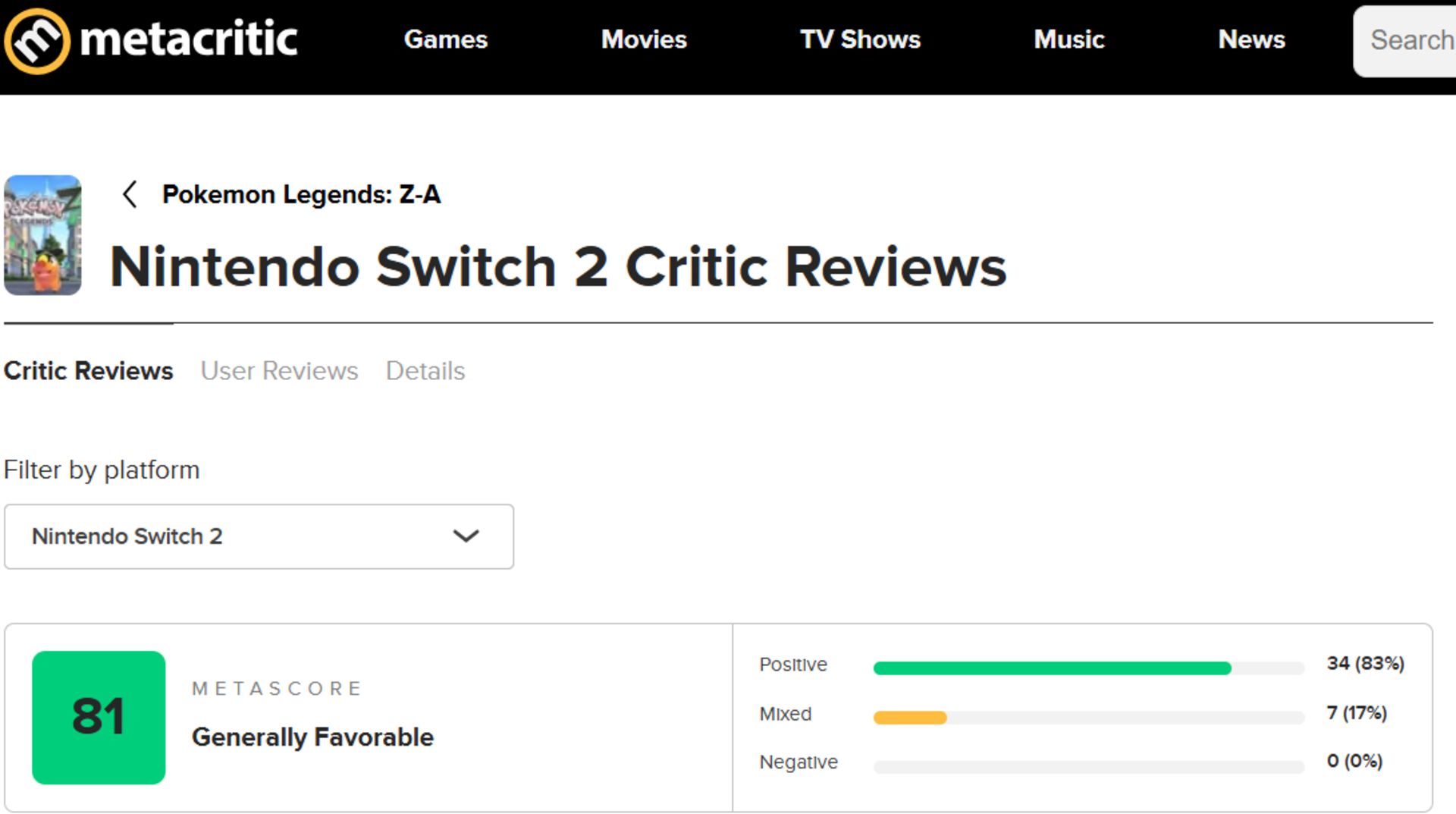The width and height of the screenshot is (1456, 814).
Task: Switch to the User Reviews tab
Action: pyautogui.click(x=279, y=371)
